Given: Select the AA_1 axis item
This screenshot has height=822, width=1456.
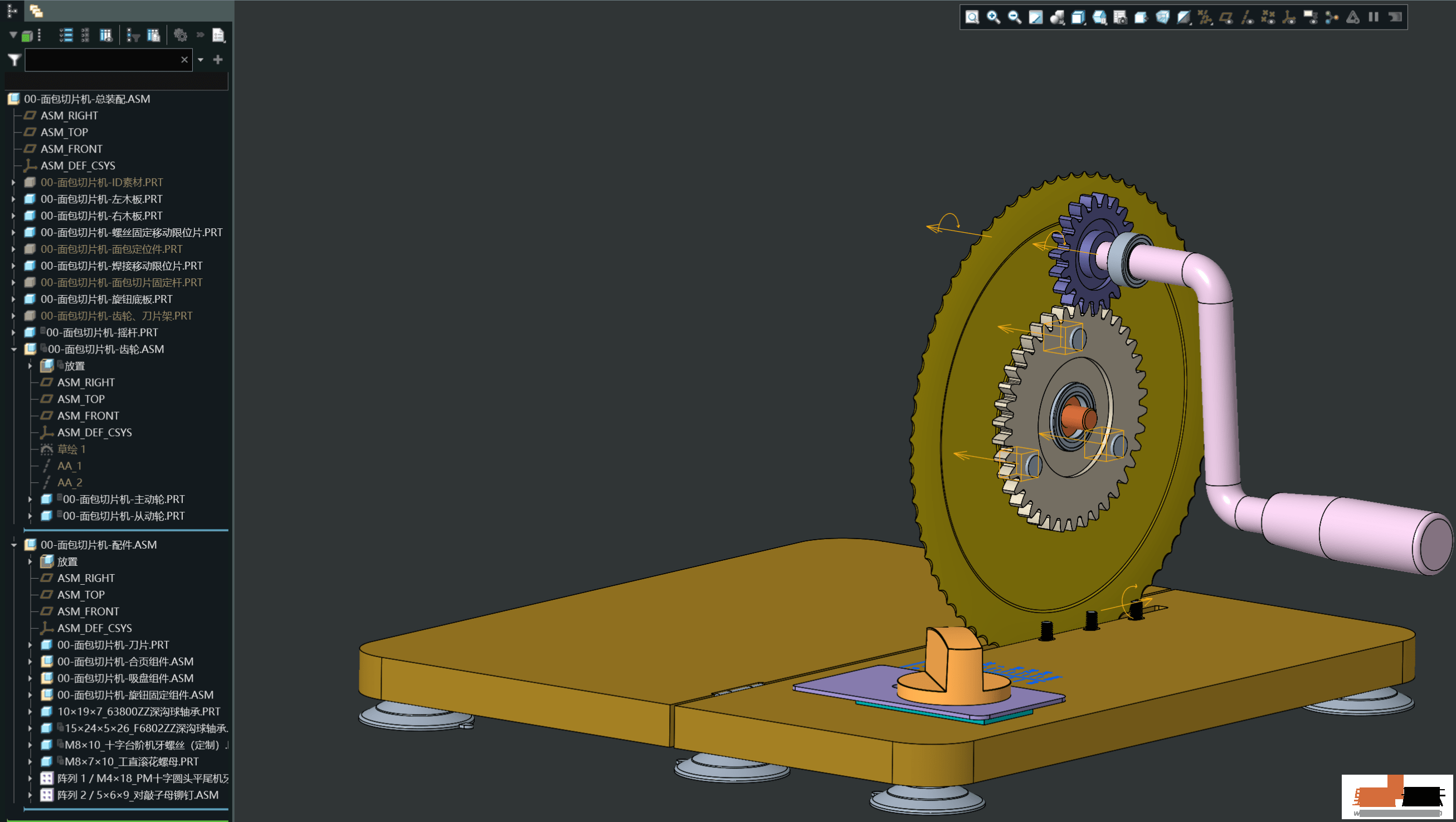Looking at the screenshot, I should (x=70, y=466).
